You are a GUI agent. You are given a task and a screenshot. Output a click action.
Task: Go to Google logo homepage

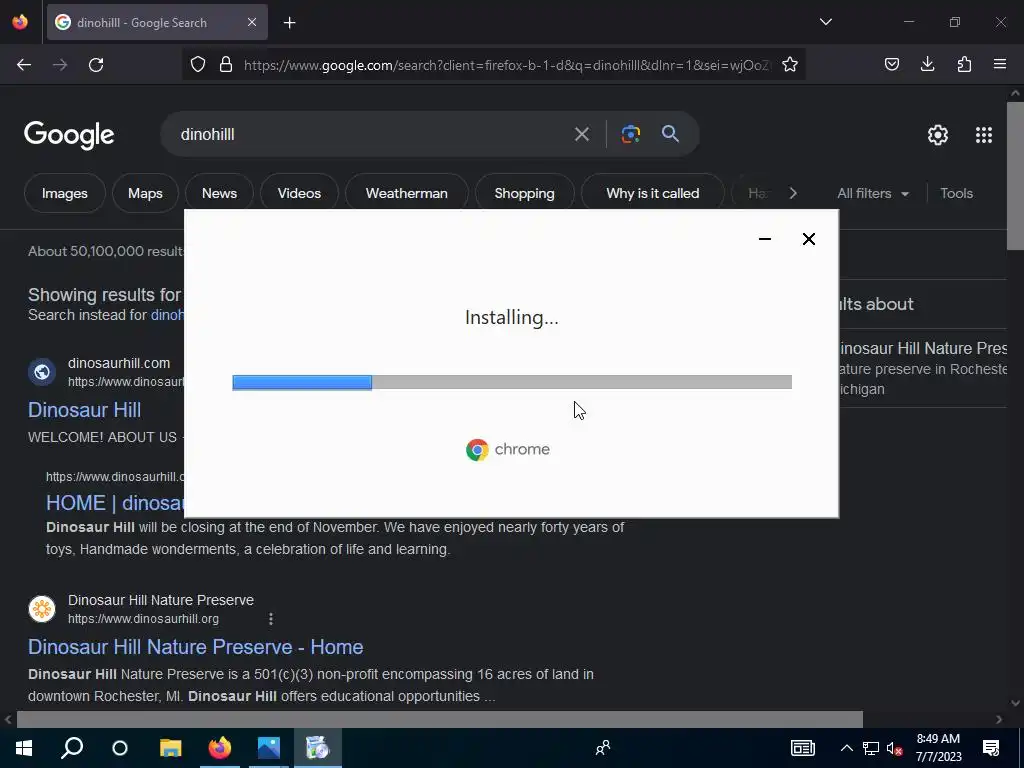point(69,135)
